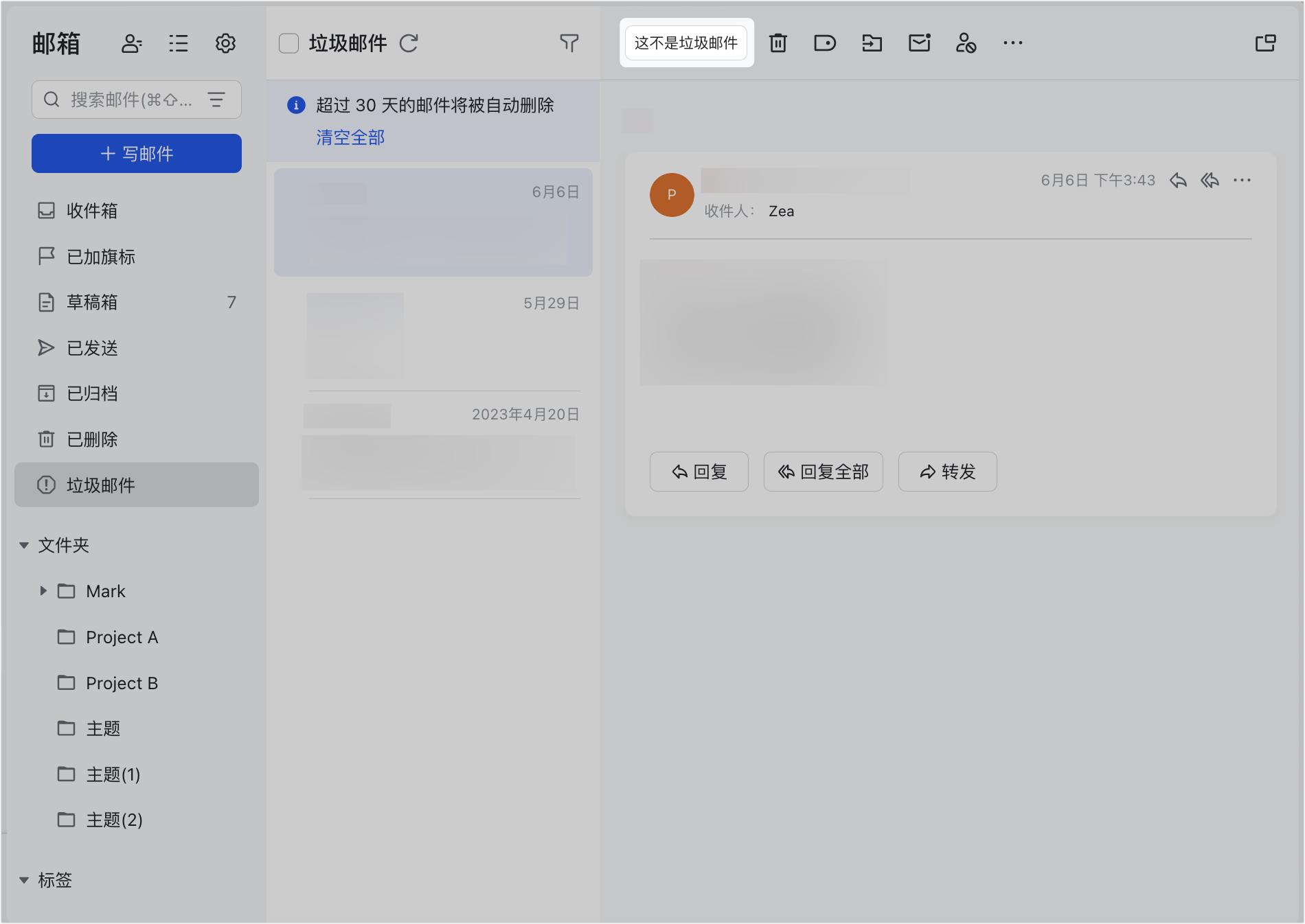Mark email as unread via envelope icon

point(919,43)
